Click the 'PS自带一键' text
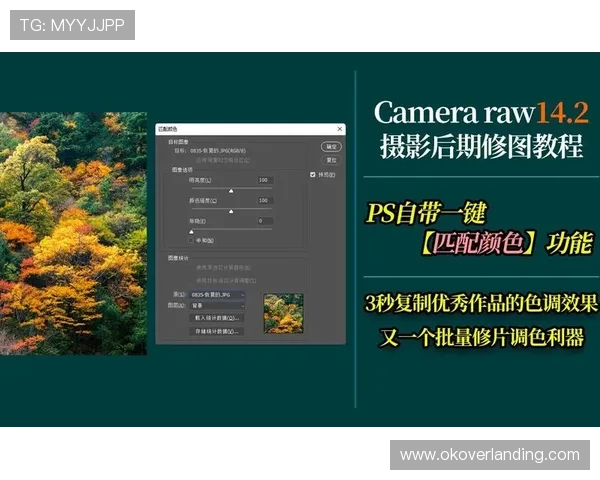Image resolution: width=600 pixels, height=480 pixels. click(427, 214)
